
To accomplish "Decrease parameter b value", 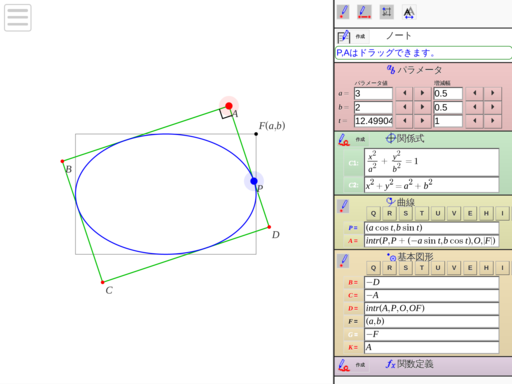I will [404, 107].
